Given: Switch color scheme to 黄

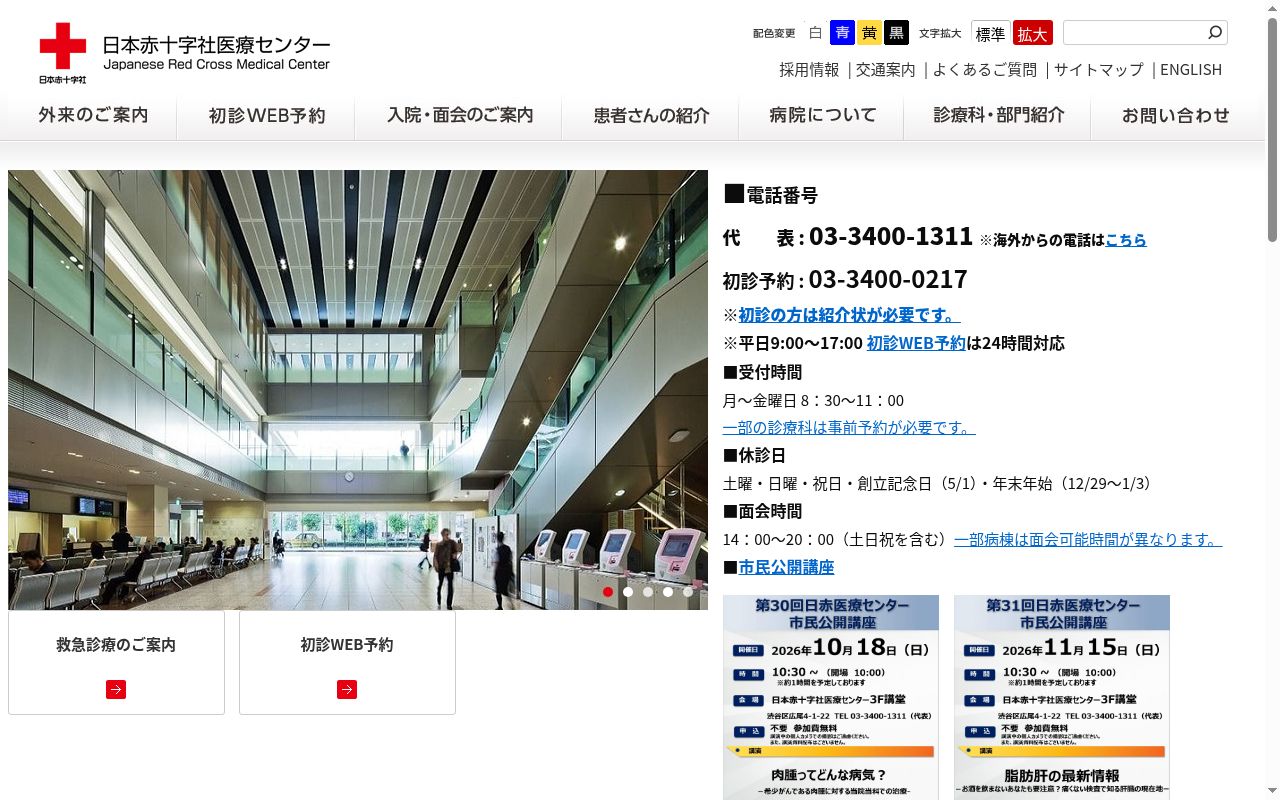Looking at the screenshot, I should [869, 33].
